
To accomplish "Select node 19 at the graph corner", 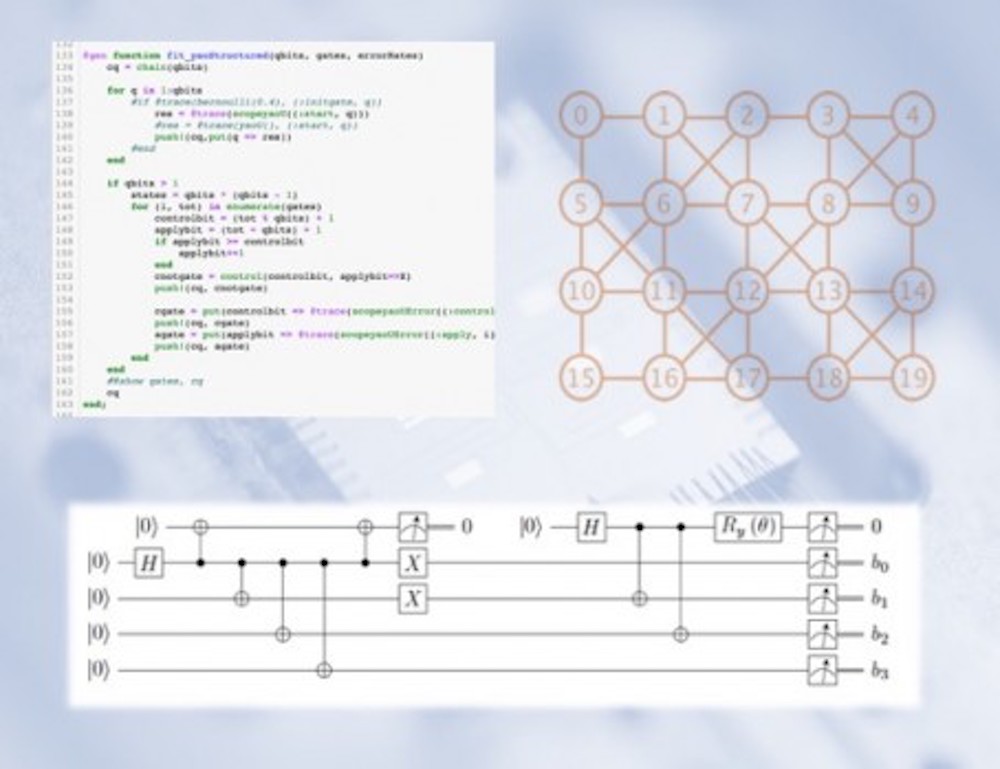I will (912, 378).
